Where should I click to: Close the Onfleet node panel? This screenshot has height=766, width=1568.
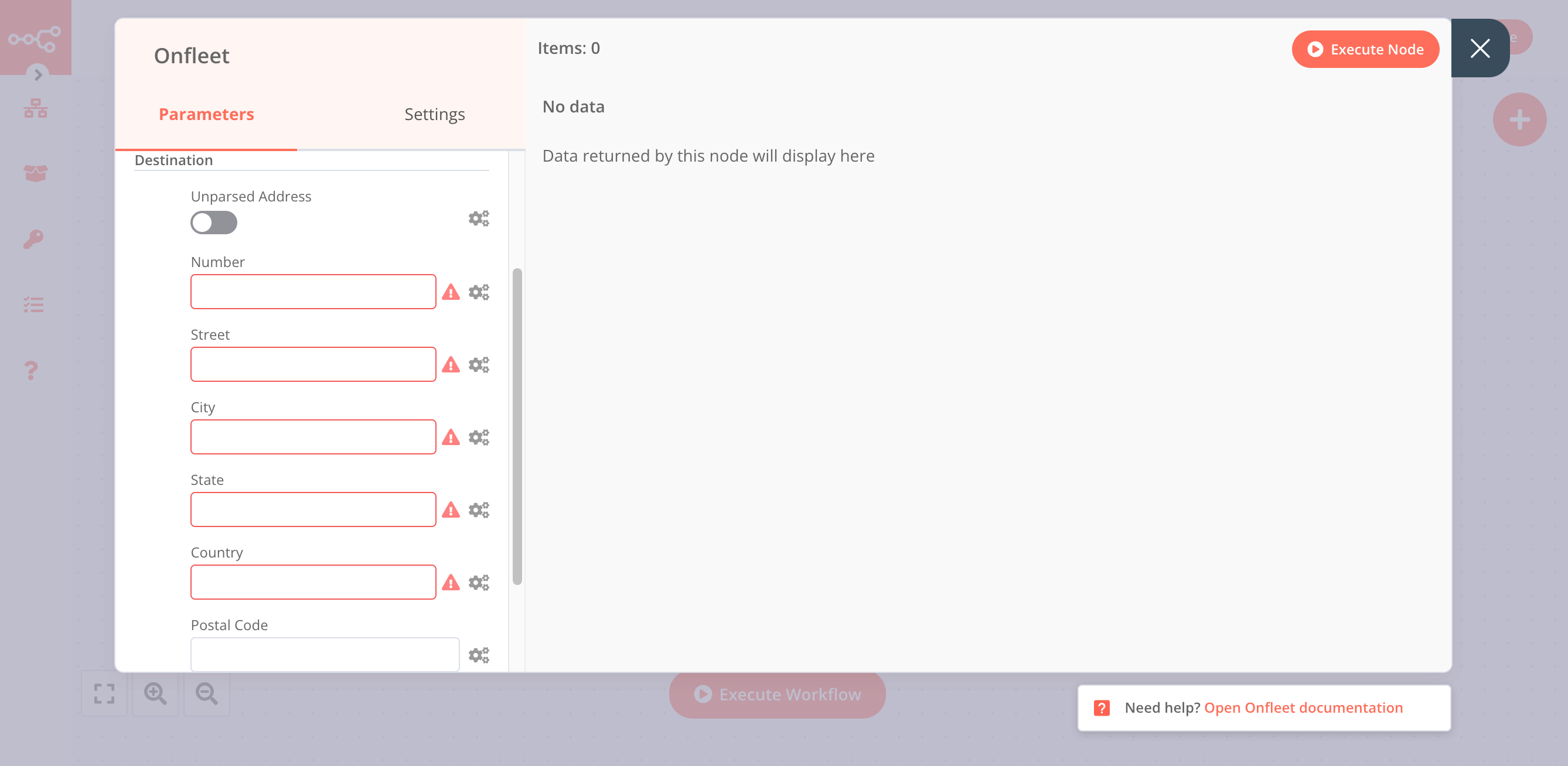1480,48
